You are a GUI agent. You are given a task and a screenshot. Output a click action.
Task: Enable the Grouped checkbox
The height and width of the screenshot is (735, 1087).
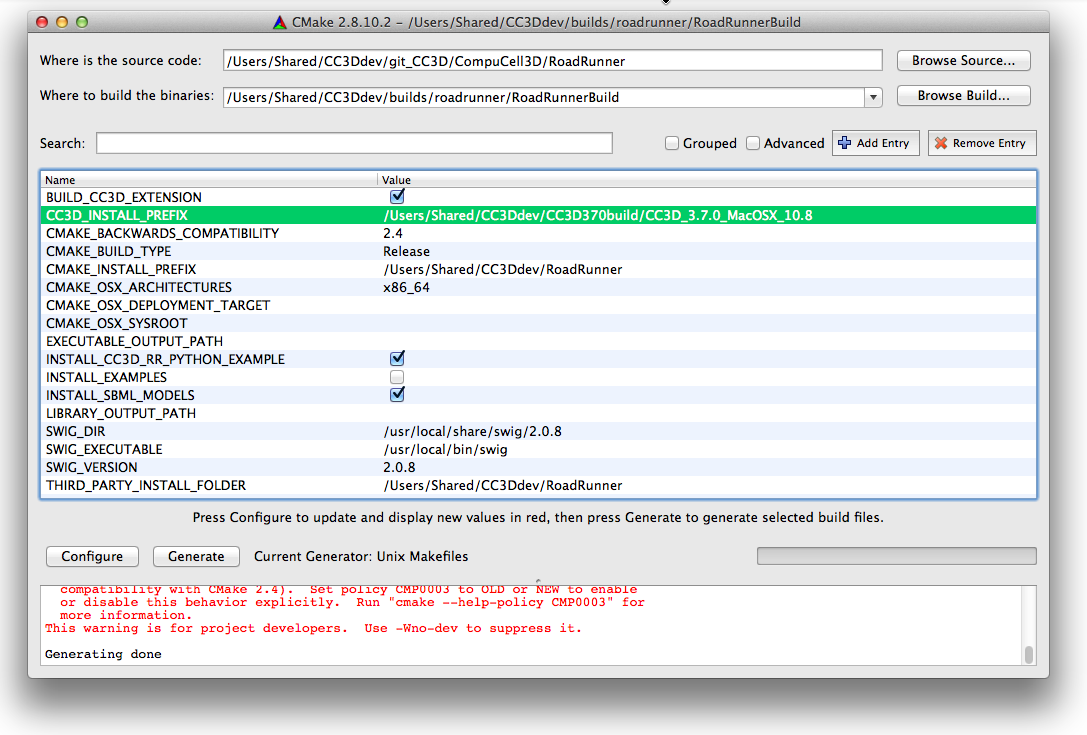click(673, 143)
